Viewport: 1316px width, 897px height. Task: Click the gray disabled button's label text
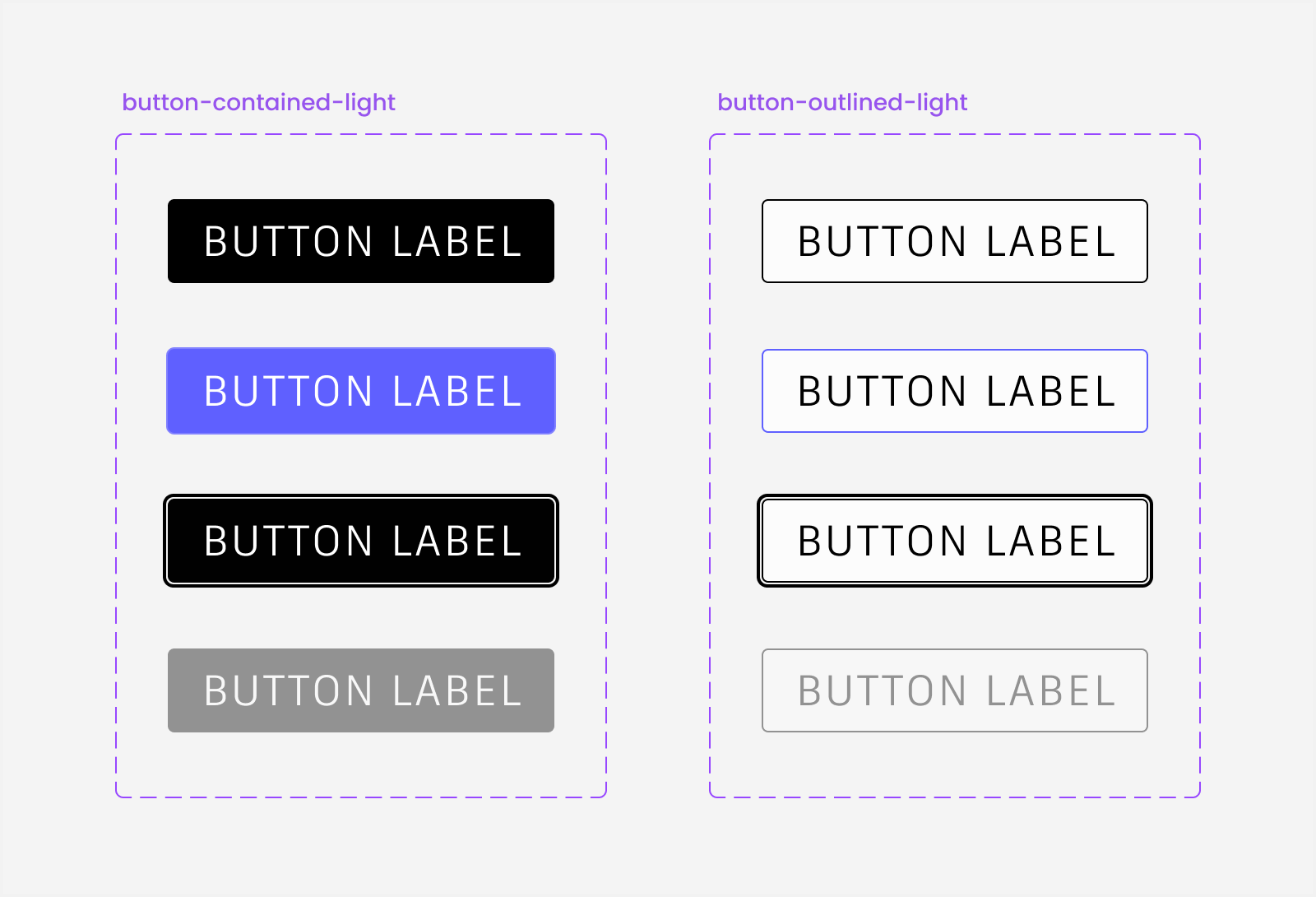(360, 690)
